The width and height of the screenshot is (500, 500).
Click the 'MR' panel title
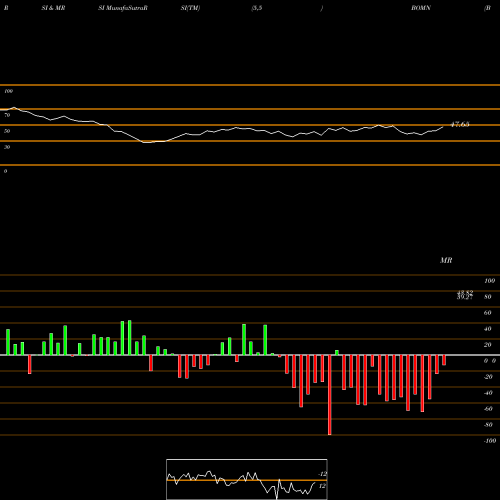tap(446, 260)
